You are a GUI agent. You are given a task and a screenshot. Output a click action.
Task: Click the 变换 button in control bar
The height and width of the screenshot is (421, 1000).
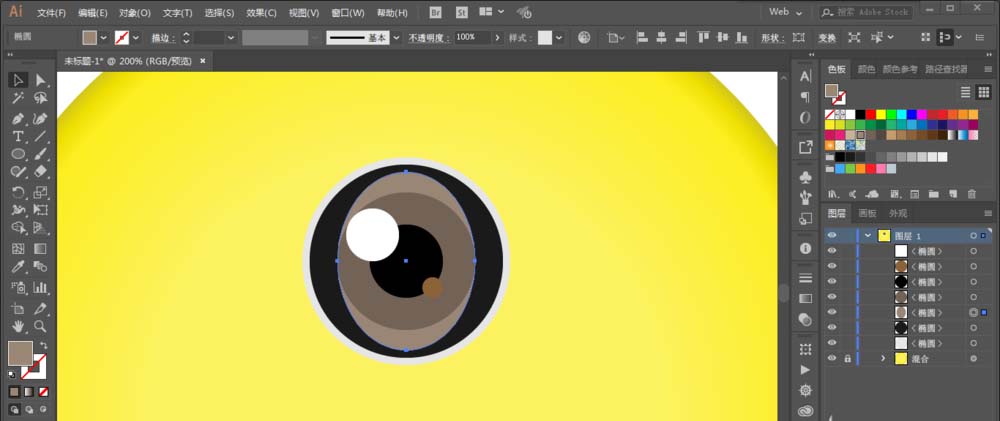[x=827, y=38]
